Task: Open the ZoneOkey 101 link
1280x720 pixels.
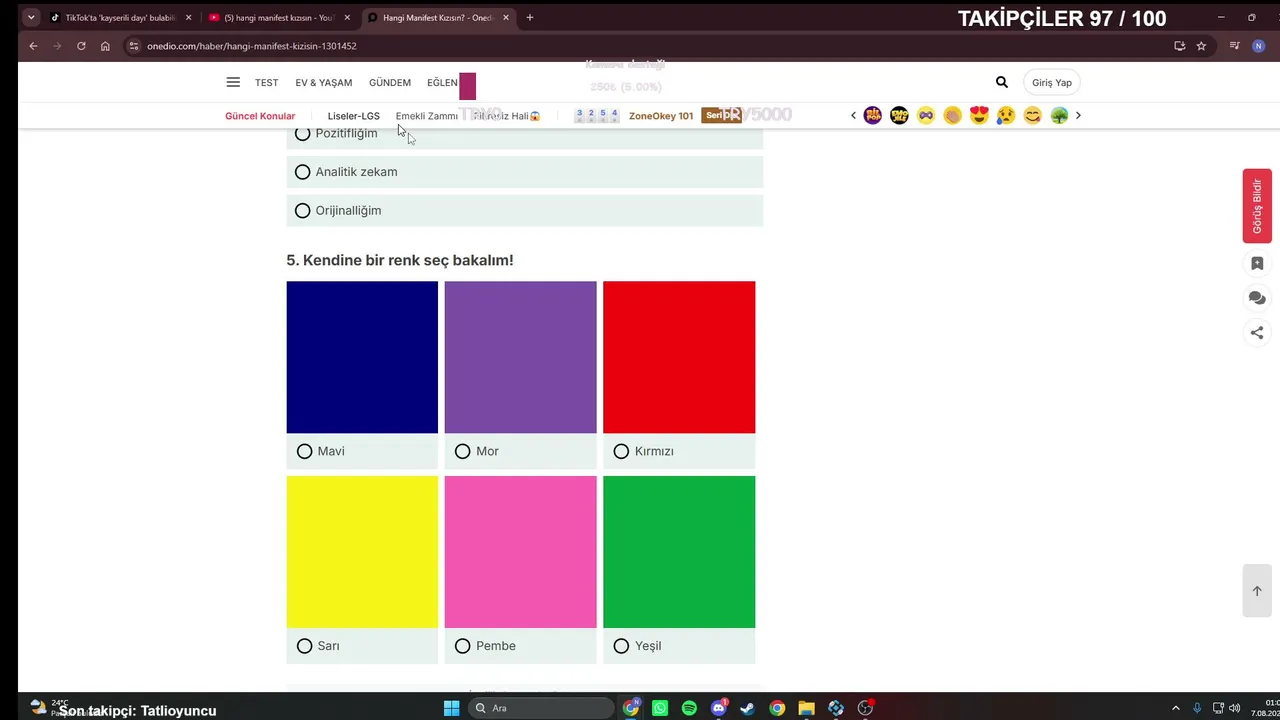Action: tap(660, 116)
